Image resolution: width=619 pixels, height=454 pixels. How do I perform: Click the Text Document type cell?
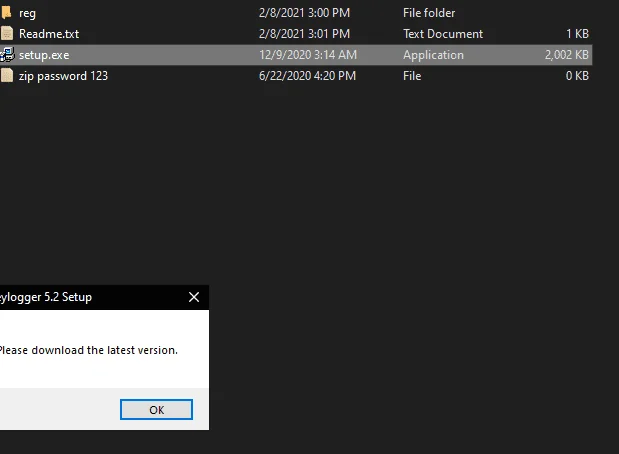(x=443, y=34)
